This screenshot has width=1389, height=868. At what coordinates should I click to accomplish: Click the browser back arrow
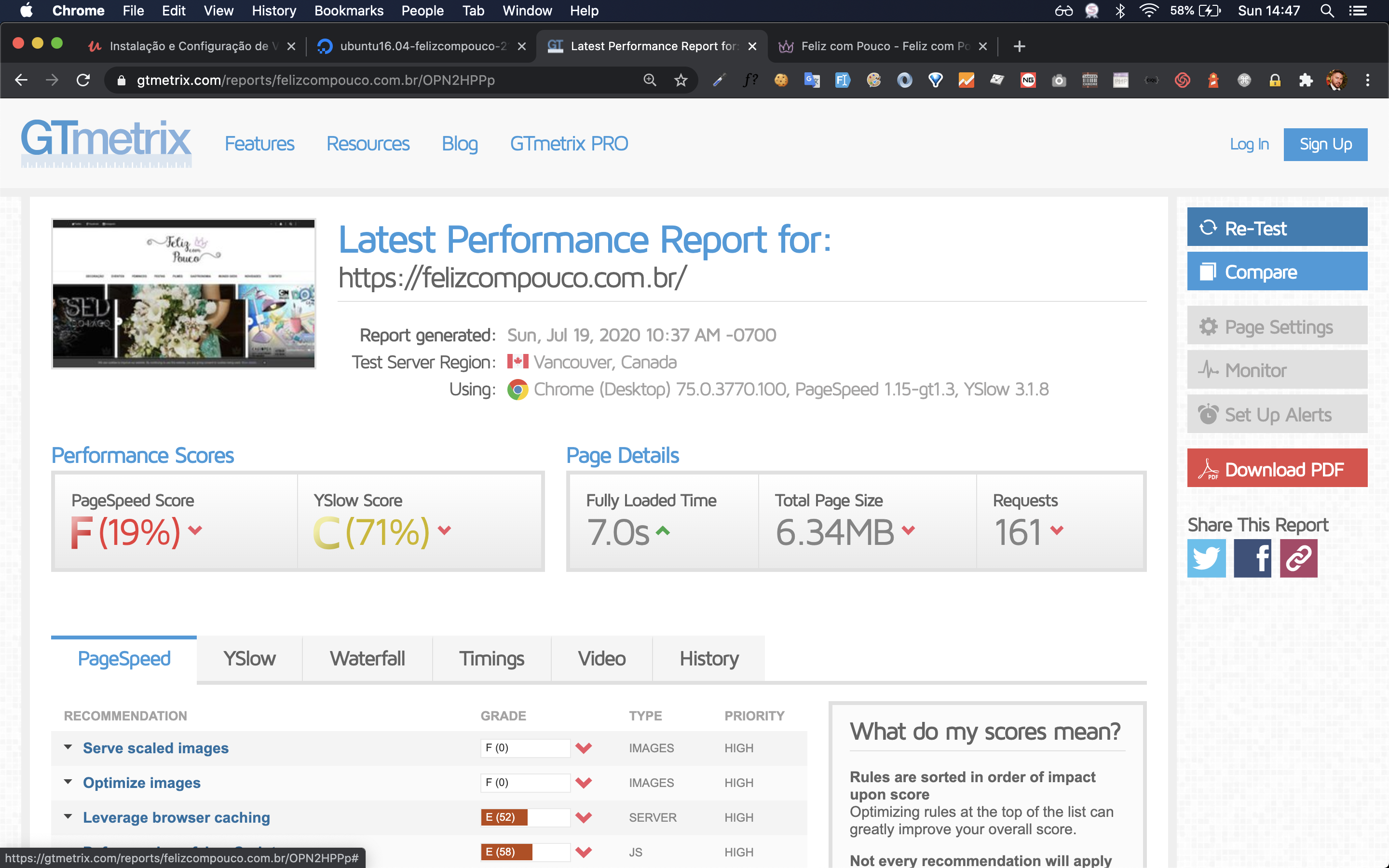21,80
